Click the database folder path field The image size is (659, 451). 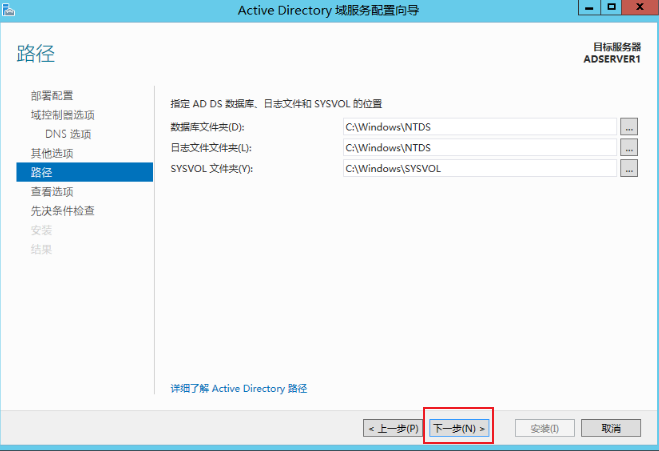[480, 127]
